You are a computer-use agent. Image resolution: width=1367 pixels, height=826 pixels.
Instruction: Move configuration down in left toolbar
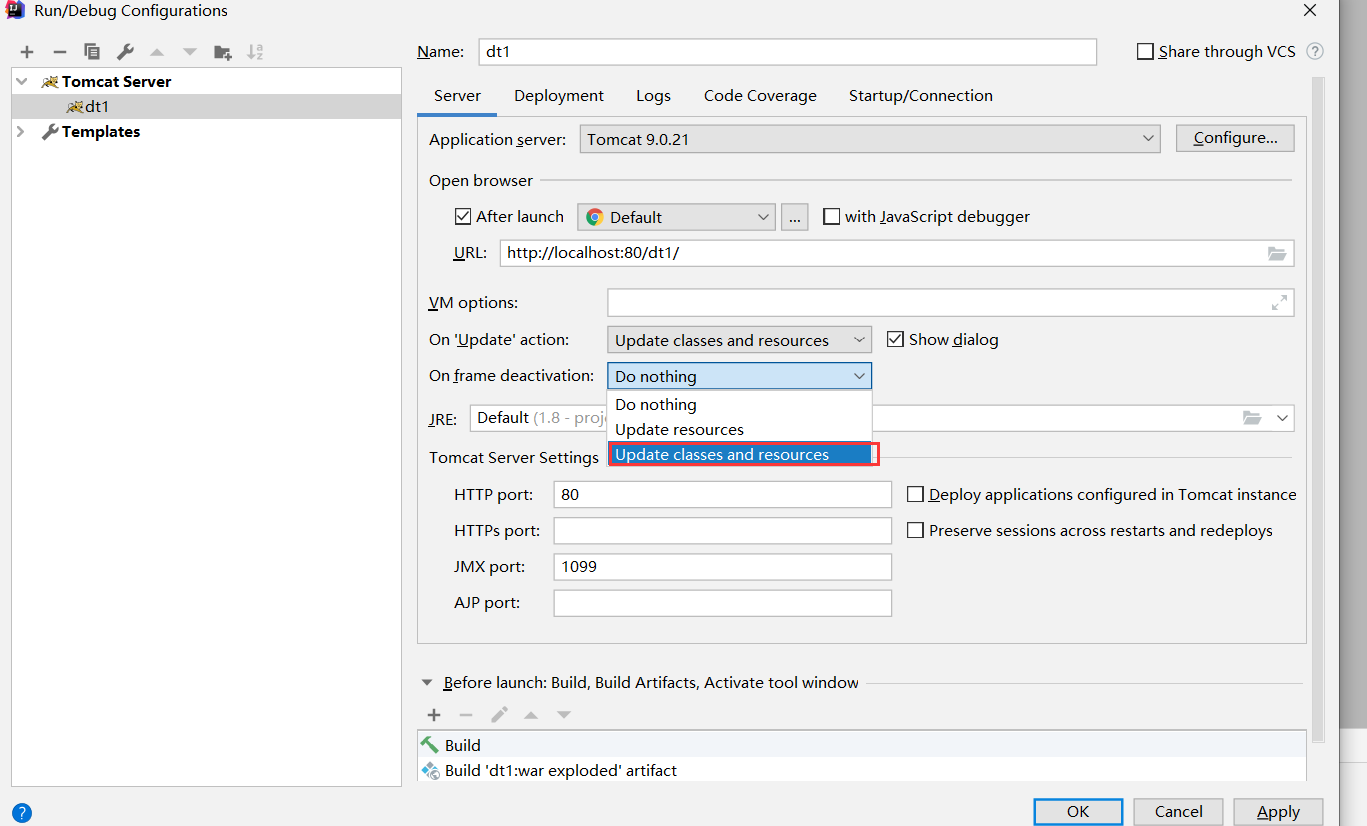[190, 52]
